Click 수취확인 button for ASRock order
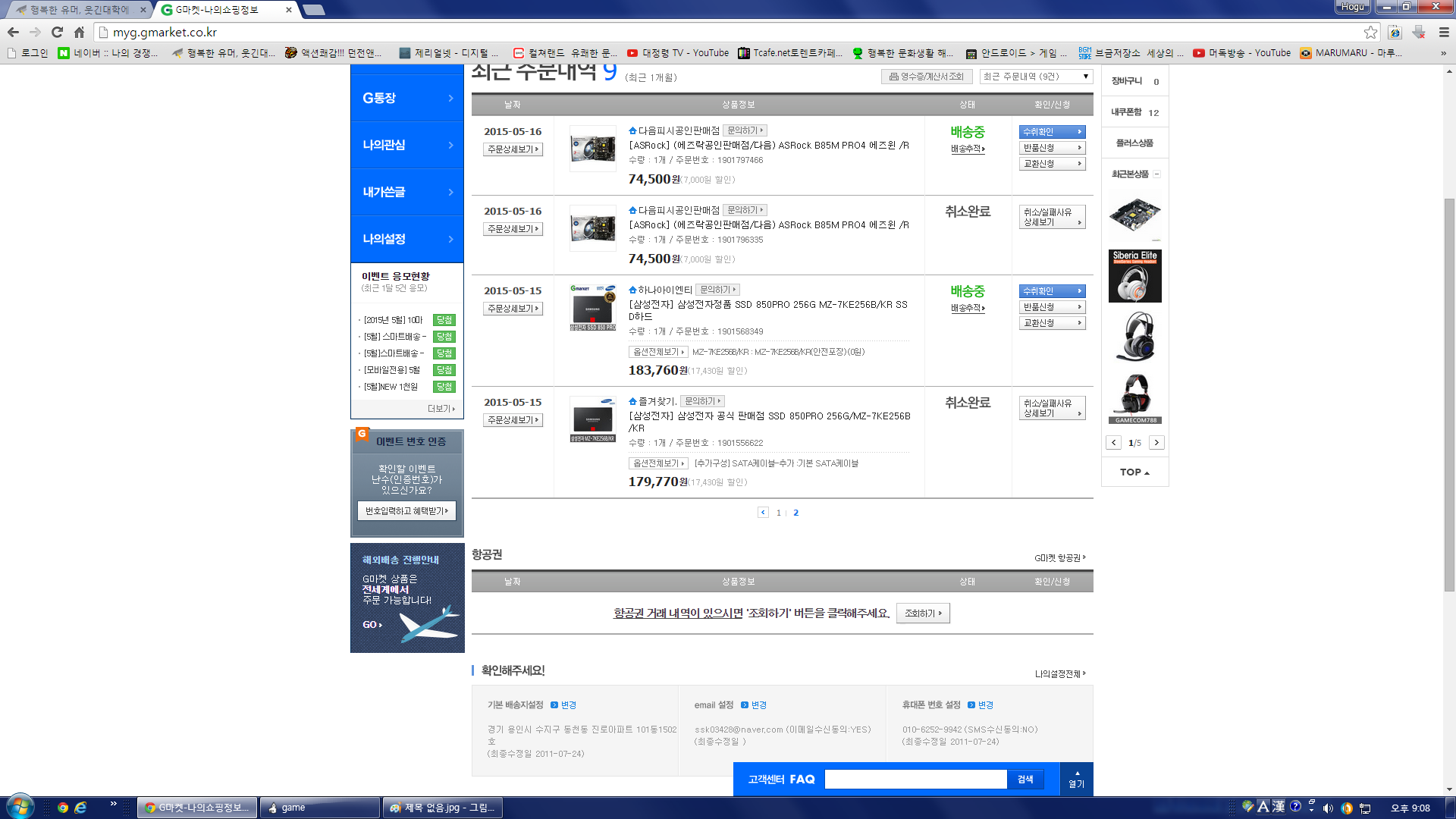This screenshot has height=819, width=1456. click(1052, 132)
